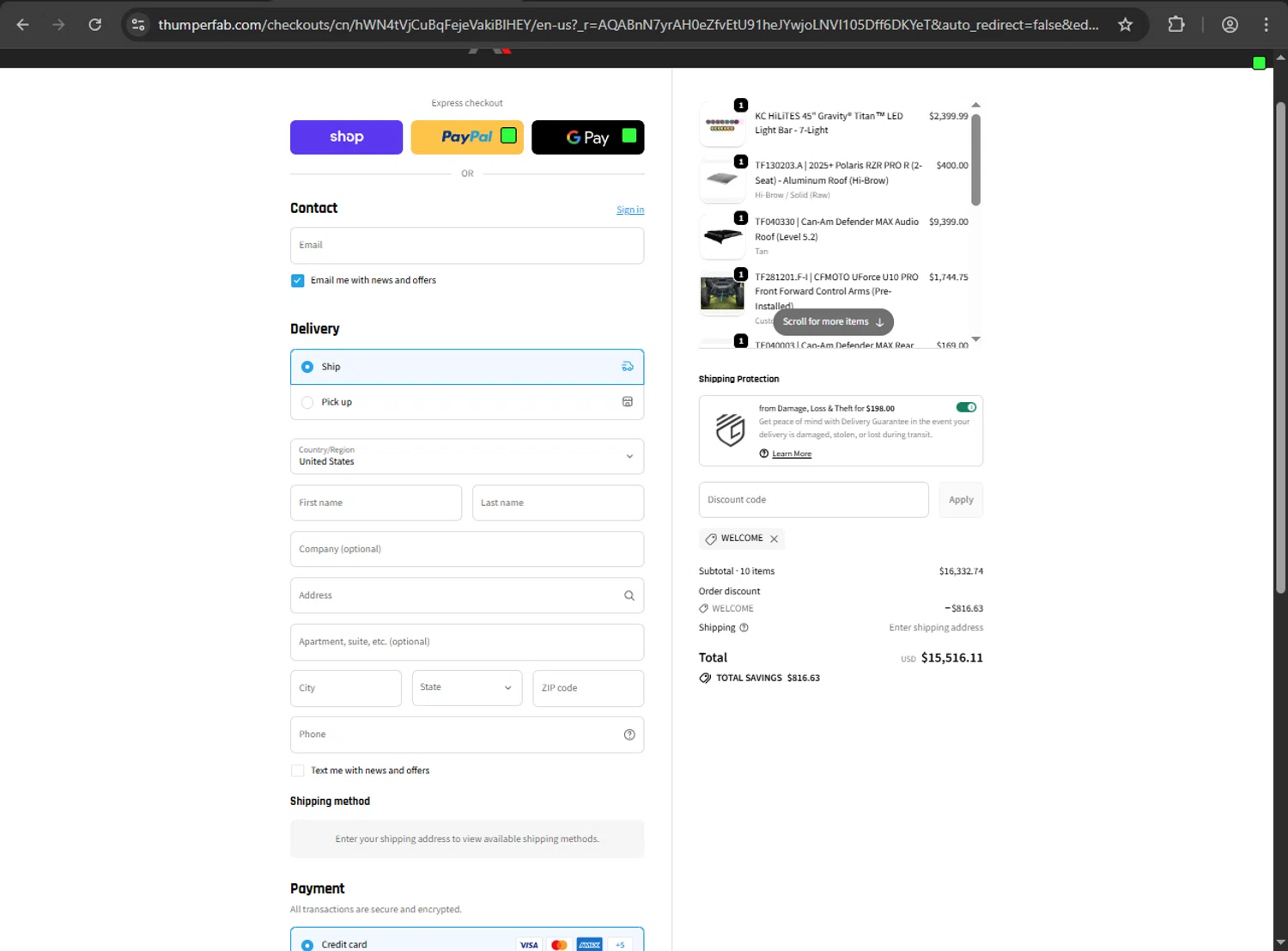Click the Subtotal · 10 items text
This screenshot has width=1288, height=951.
click(x=737, y=571)
